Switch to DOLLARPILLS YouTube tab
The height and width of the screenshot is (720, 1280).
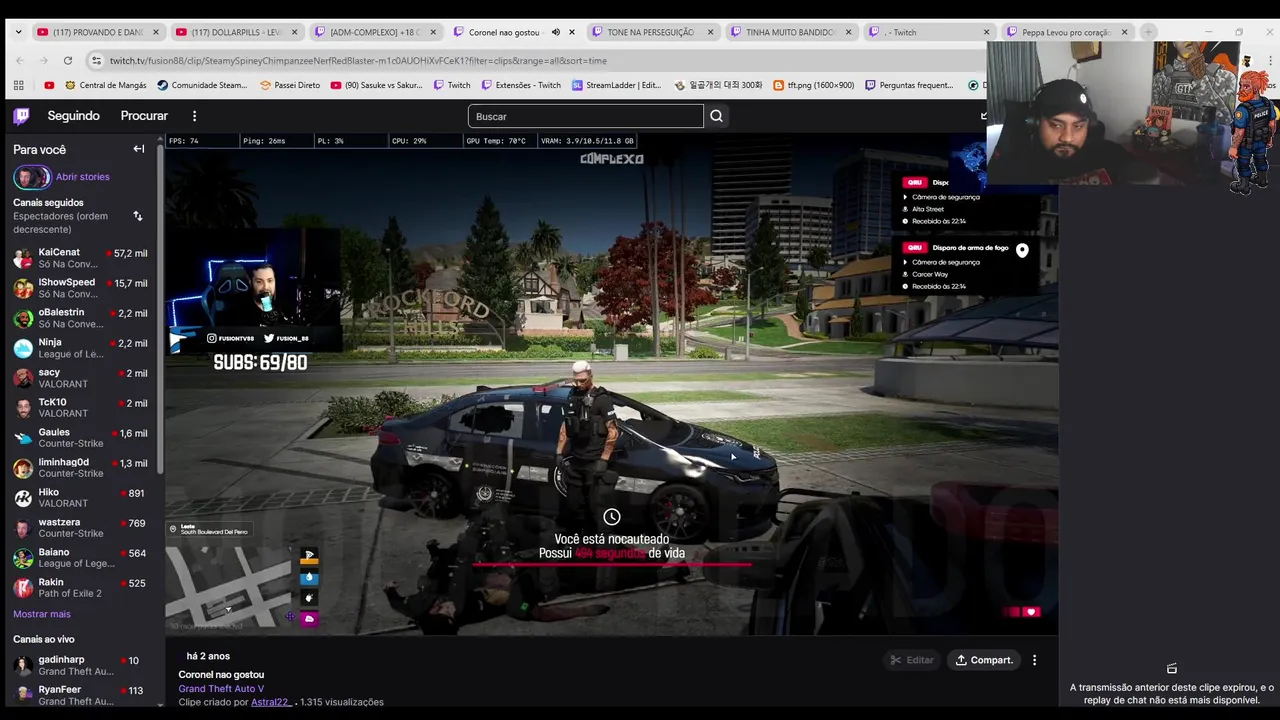[237, 32]
